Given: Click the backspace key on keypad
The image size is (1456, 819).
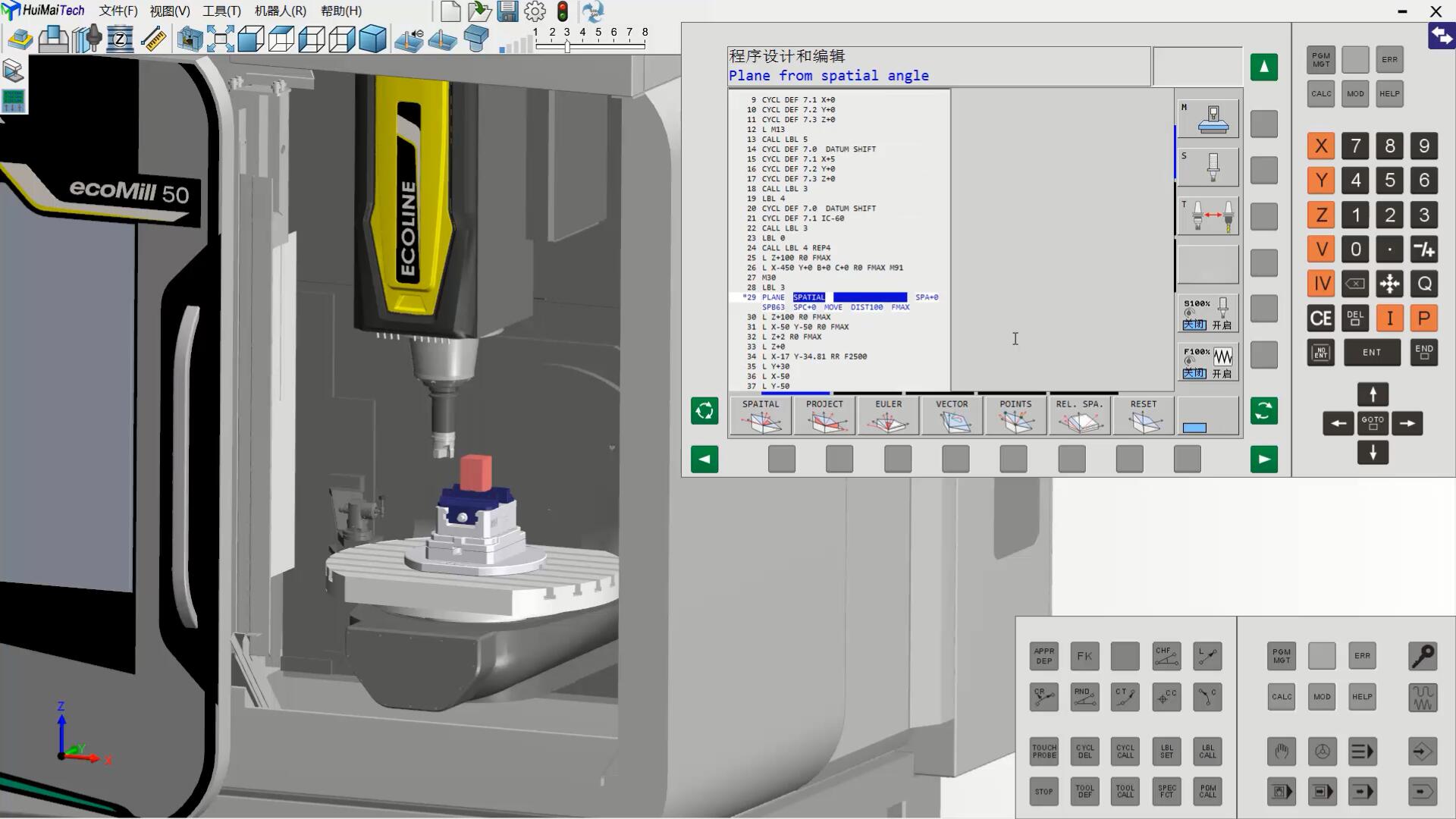Looking at the screenshot, I should [x=1355, y=284].
